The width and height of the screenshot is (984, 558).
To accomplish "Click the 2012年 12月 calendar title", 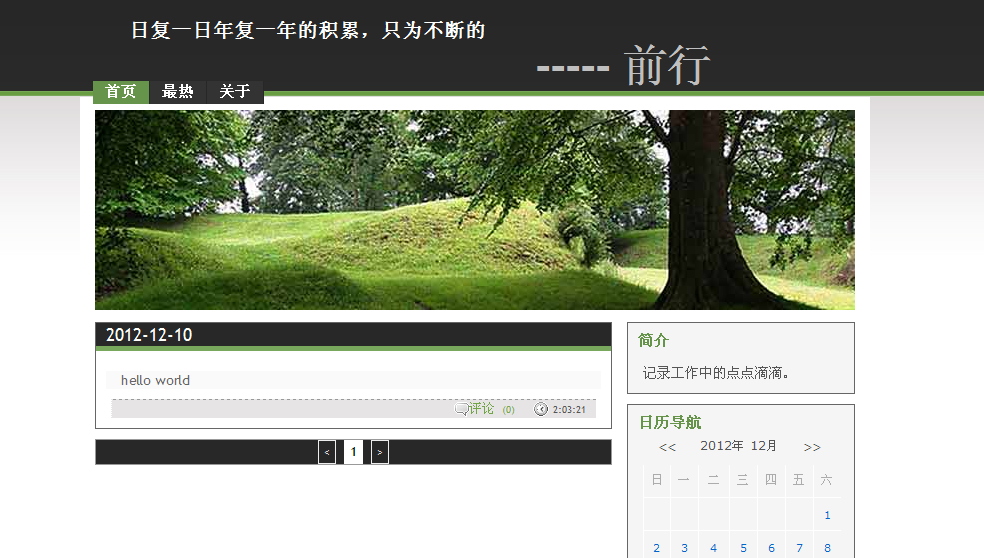I will (x=739, y=446).
